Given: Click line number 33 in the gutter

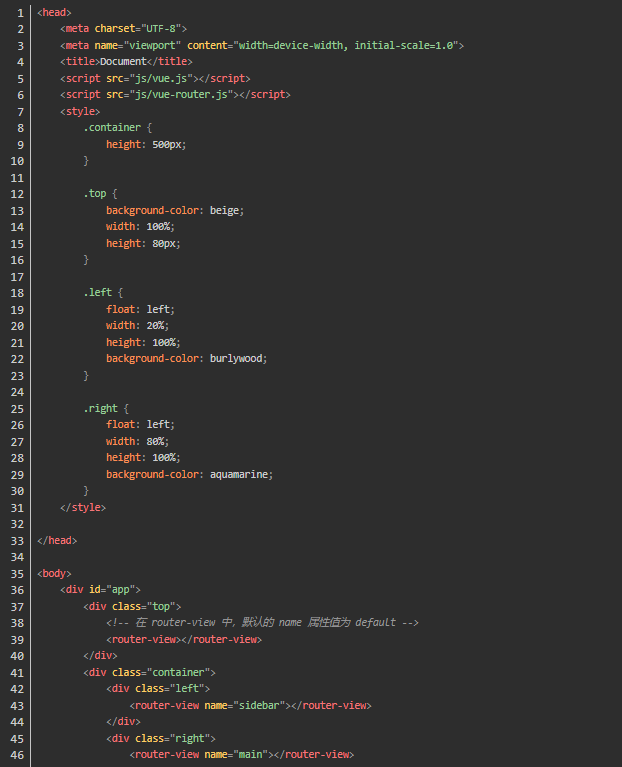Looking at the screenshot, I should click(x=17, y=540).
